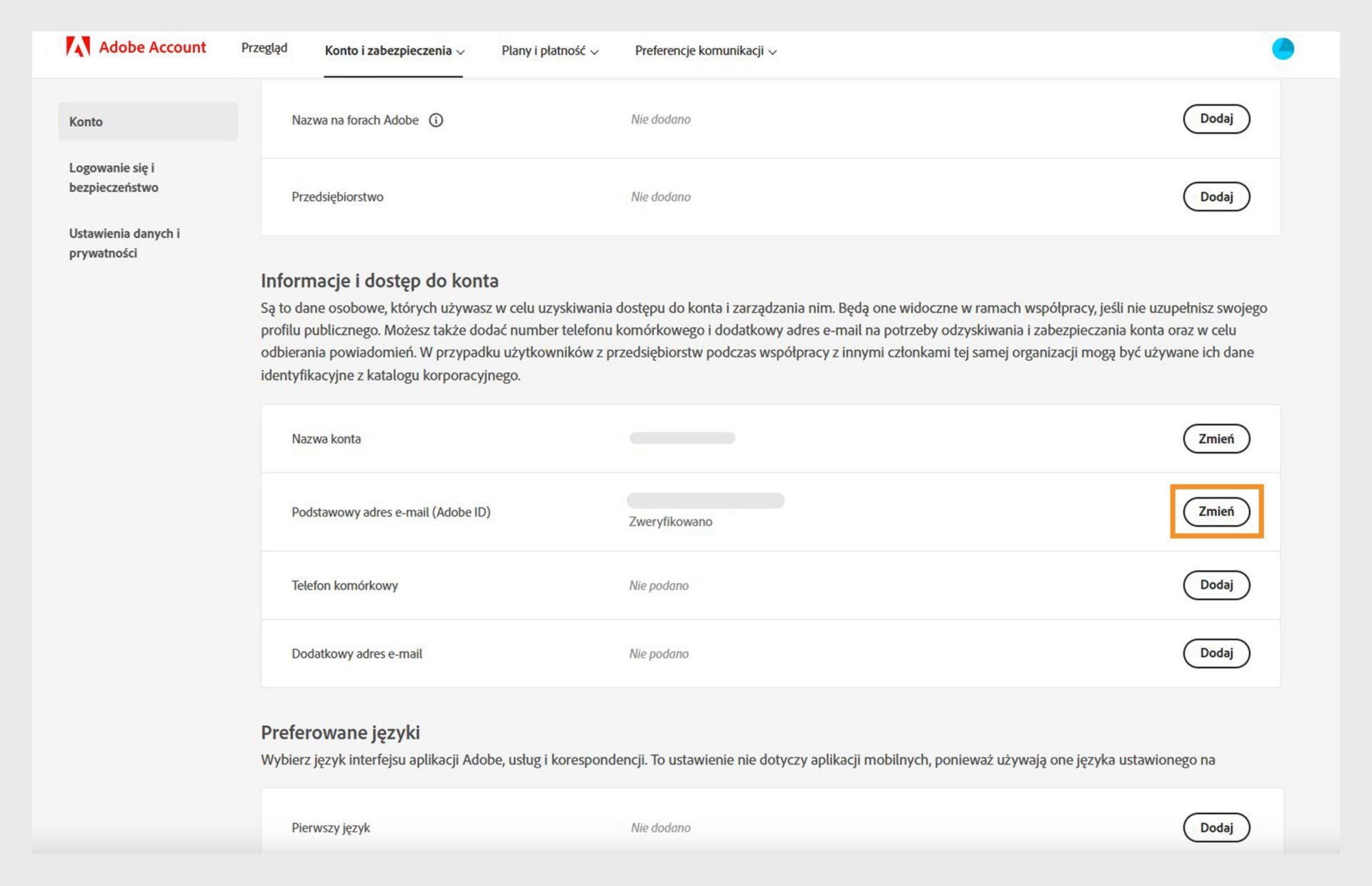
Task: Click Dodaj for Pierwszy język
Action: (1216, 827)
